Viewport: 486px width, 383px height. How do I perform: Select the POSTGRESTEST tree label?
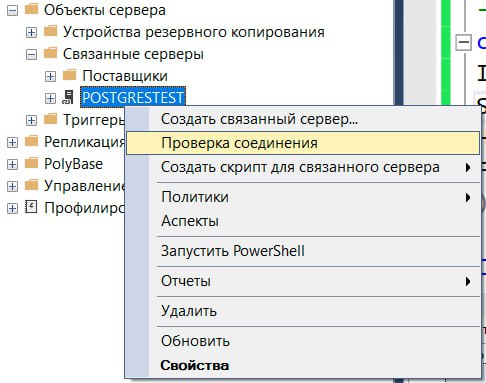[x=133, y=98]
